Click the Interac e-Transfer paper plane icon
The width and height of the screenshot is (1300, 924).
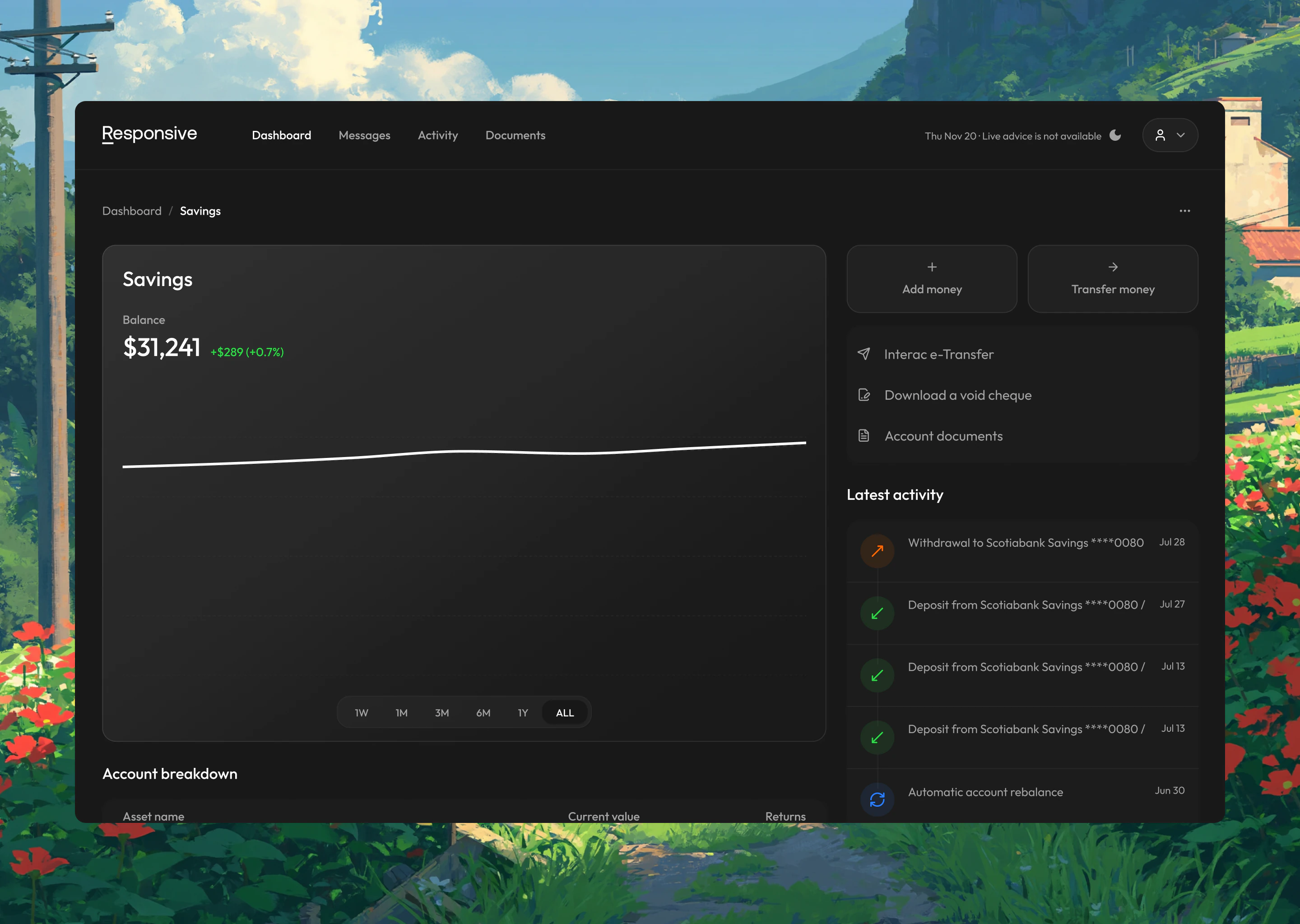(x=864, y=354)
